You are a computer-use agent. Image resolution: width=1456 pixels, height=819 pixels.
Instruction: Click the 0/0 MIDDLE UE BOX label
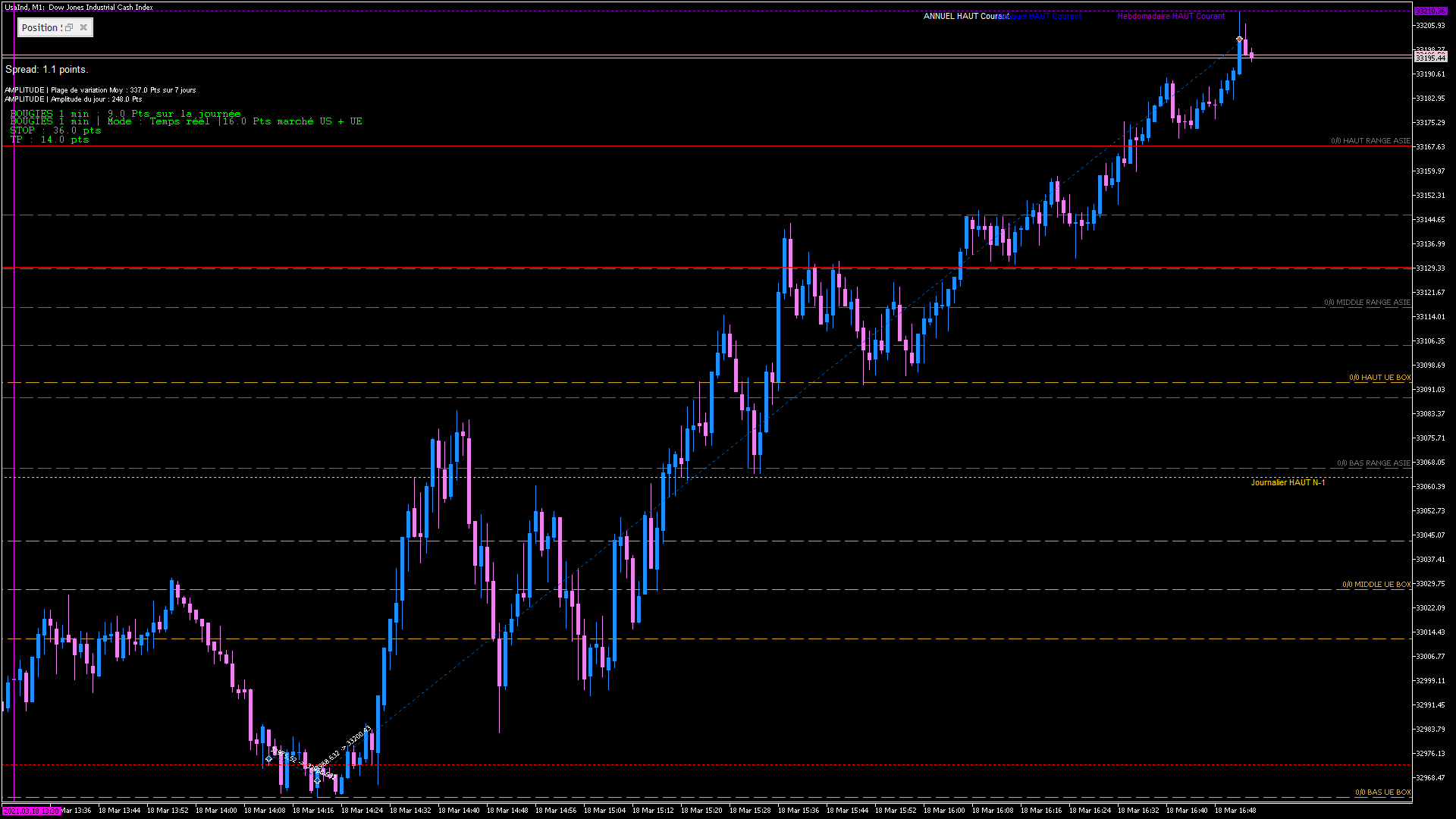click(1376, 585)
